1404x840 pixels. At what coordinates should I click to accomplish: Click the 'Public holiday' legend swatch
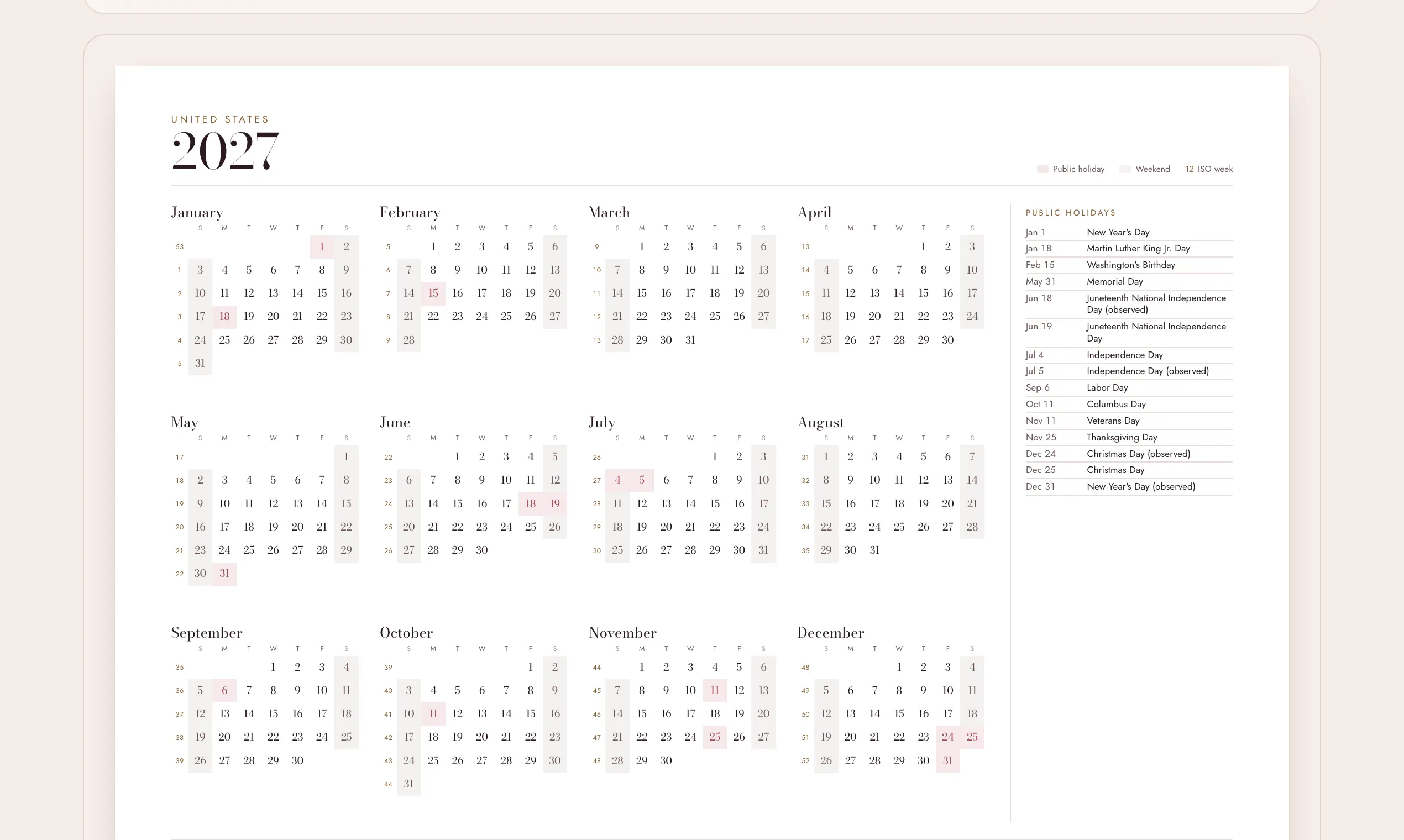click(x=1042, y=169)
